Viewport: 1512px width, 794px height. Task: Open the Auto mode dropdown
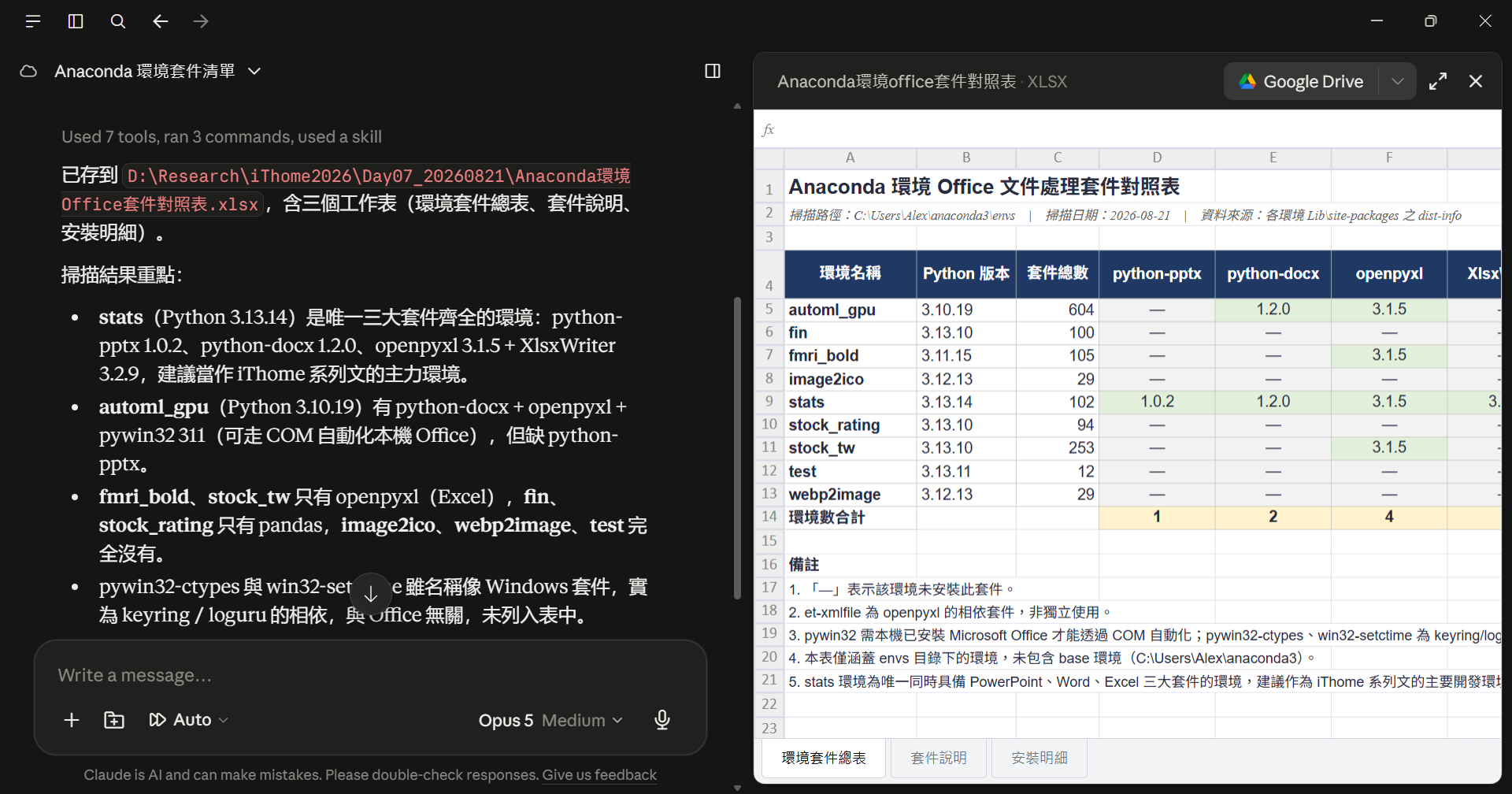click(189, 720)
